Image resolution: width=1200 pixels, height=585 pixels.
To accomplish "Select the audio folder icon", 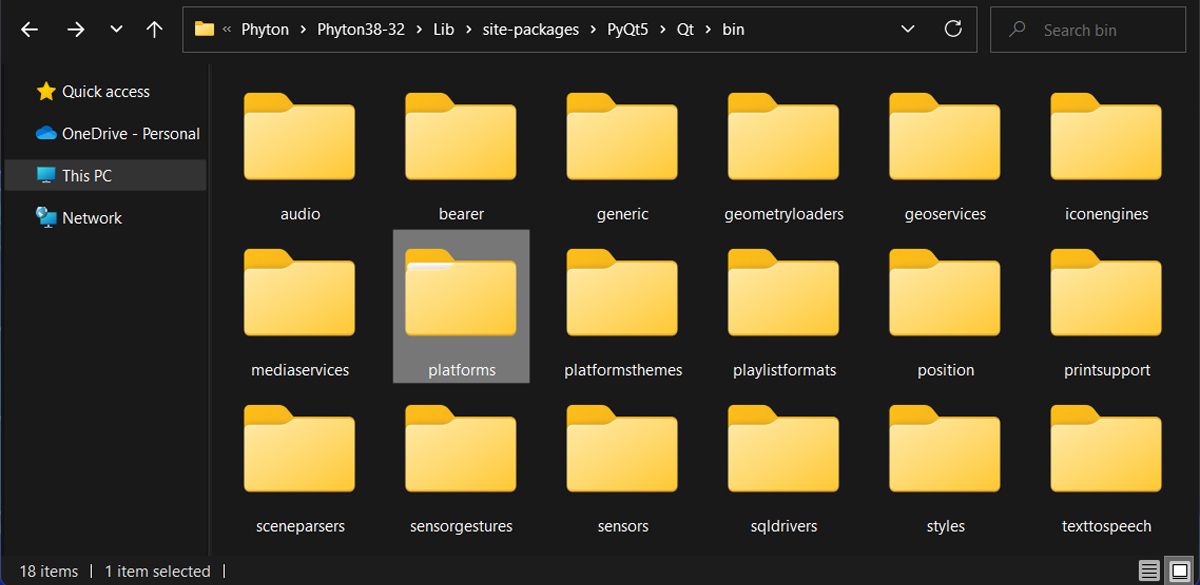I will pos(300,136).
